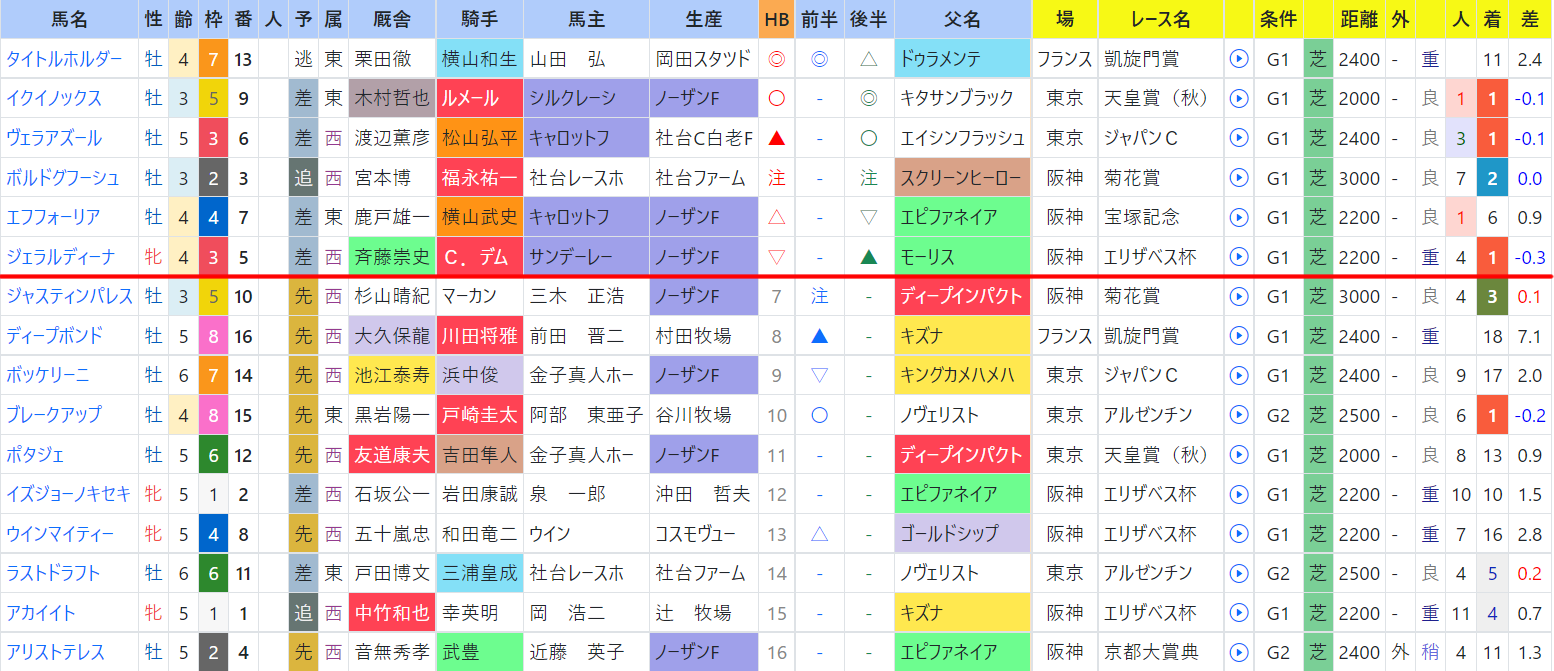Viewport: 1554px width, 671px height.
Task: Select sire cell ドゥラメンテ
Action: coord(963,59)
